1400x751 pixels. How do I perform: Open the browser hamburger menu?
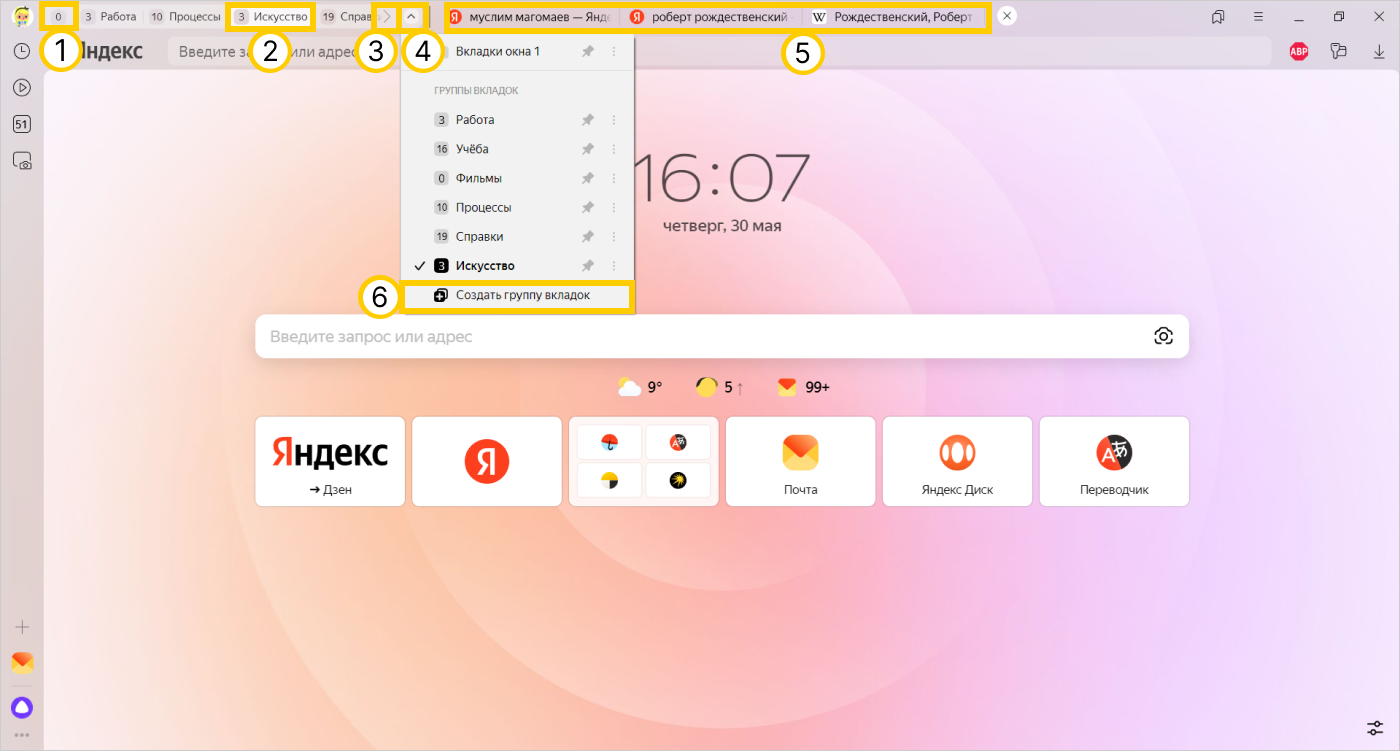point(1259,17)
